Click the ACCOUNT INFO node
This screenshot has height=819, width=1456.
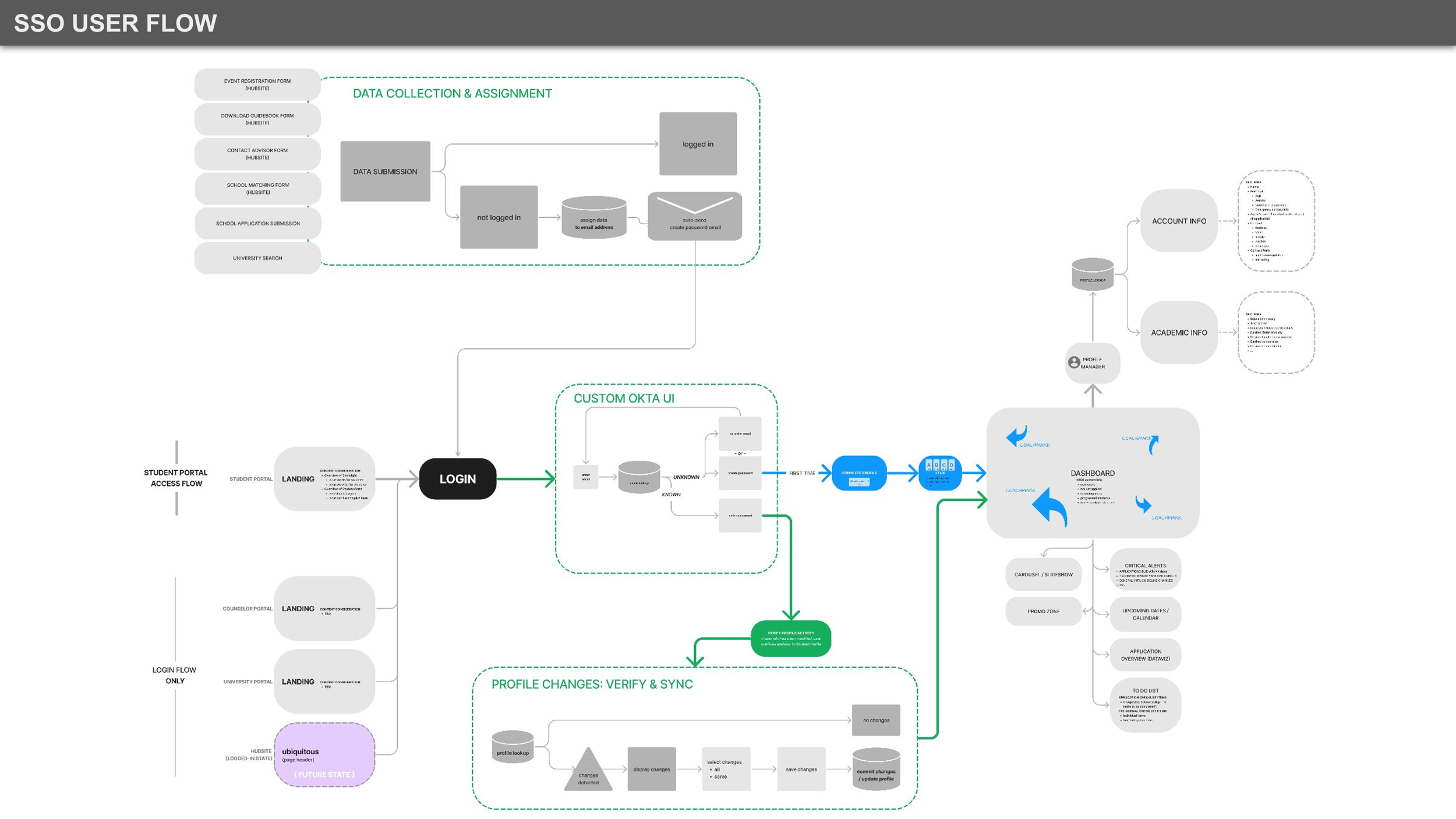pyautogui.click(x=1179, y=221)
